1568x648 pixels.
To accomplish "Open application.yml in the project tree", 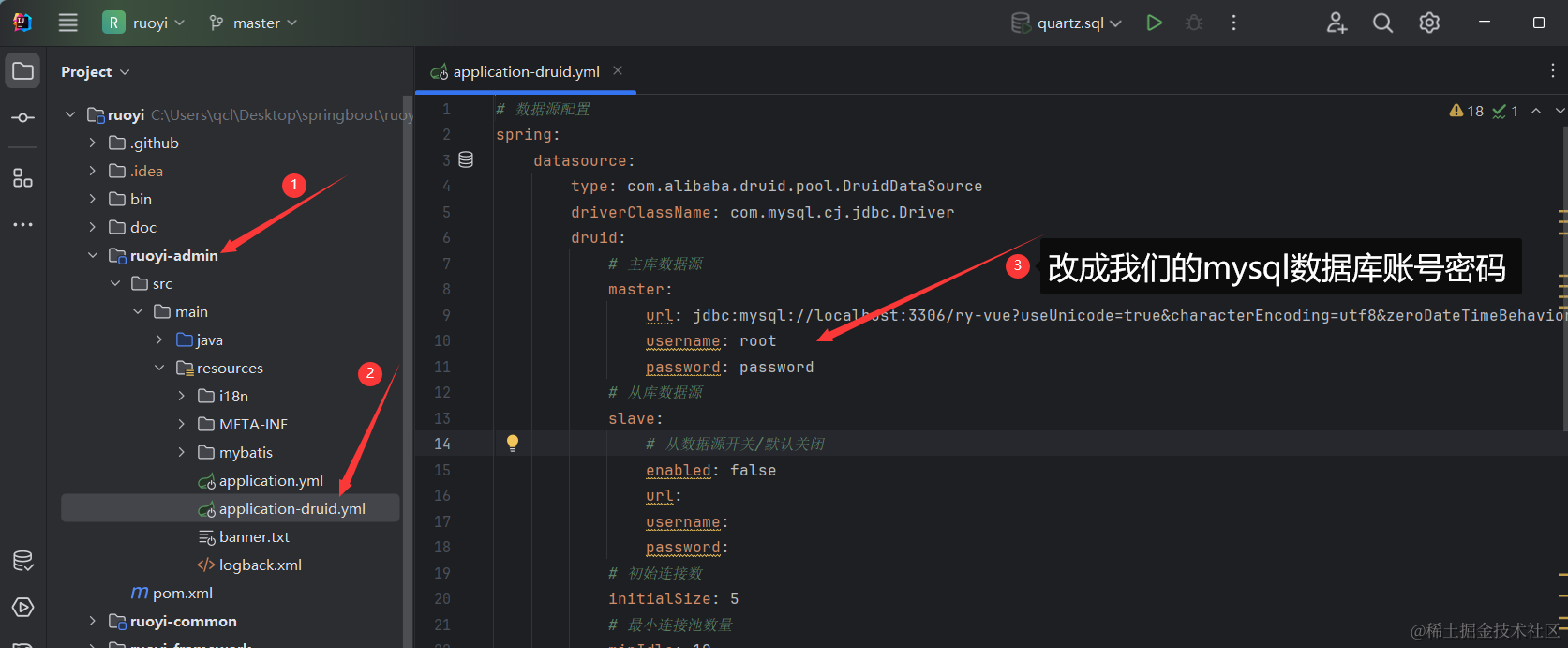I will point(271,480).
